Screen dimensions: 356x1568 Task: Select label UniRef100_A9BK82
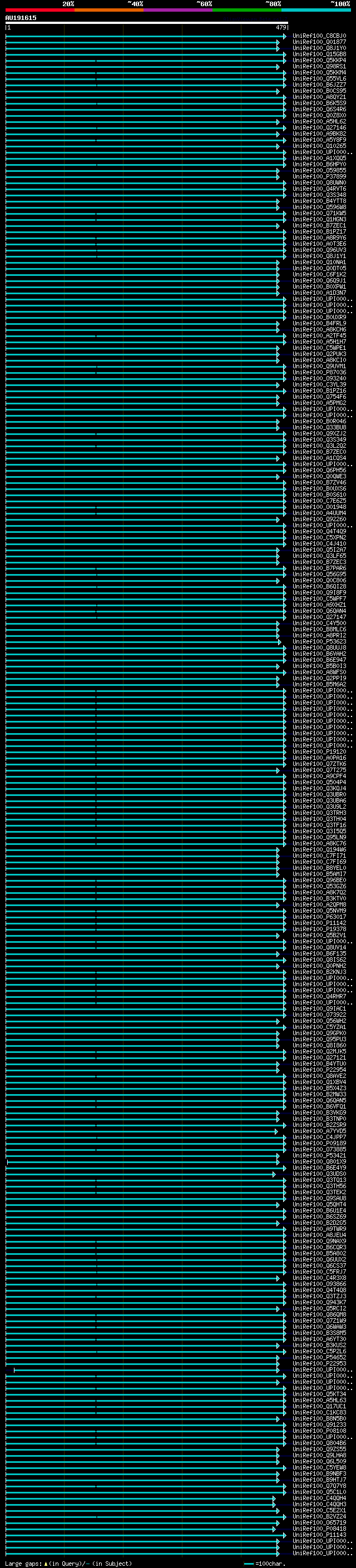click(319, 134)
